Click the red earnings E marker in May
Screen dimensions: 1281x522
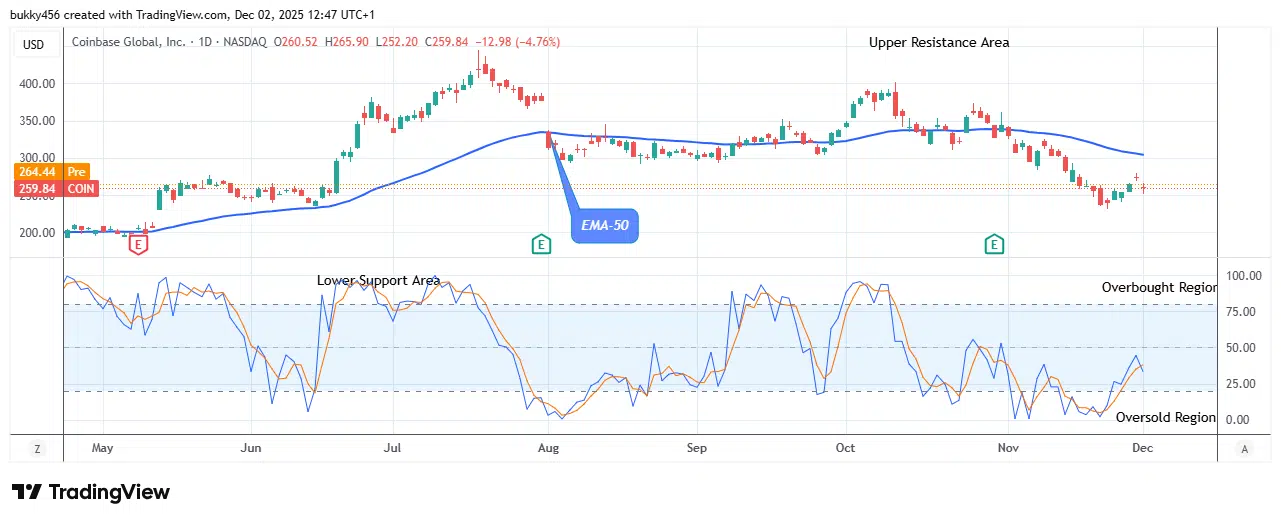pyautogui.click(x=139, y=243)
